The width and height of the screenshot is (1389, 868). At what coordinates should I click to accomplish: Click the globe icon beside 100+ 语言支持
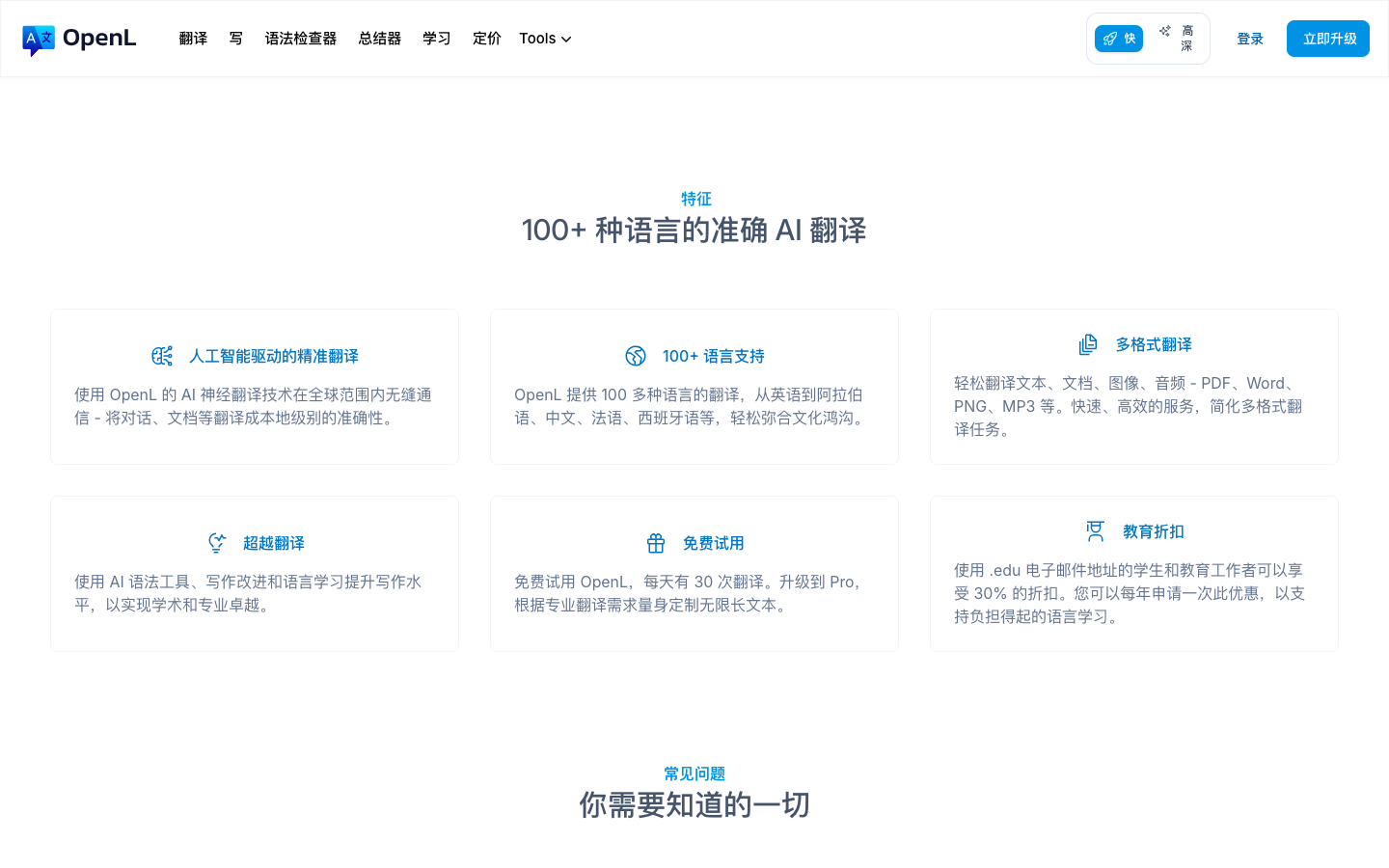tap(636, 356)
